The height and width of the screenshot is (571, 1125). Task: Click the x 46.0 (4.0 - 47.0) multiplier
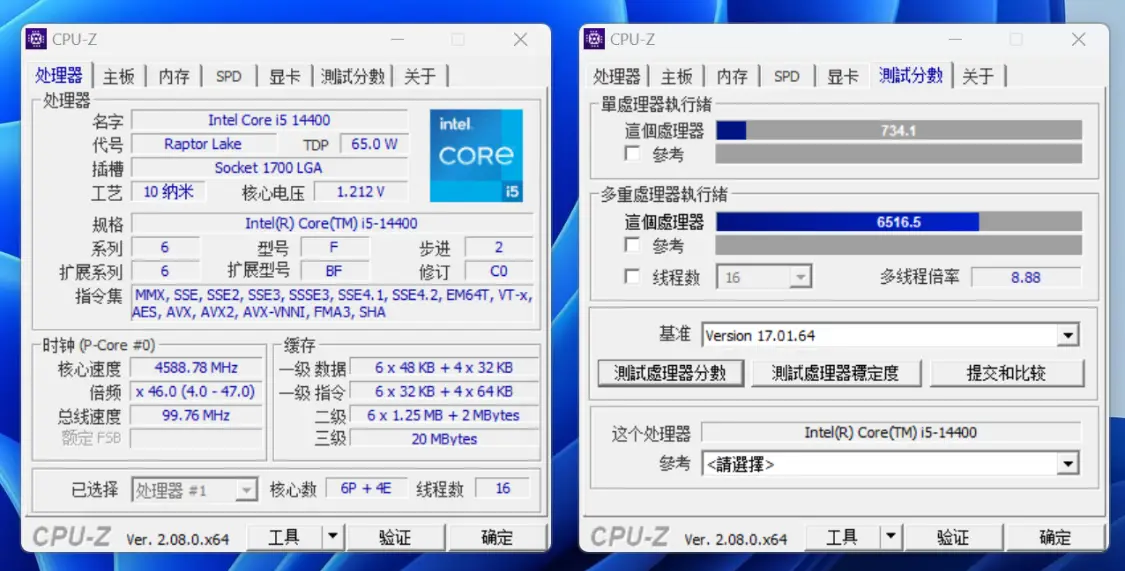[x=197, y=391]
